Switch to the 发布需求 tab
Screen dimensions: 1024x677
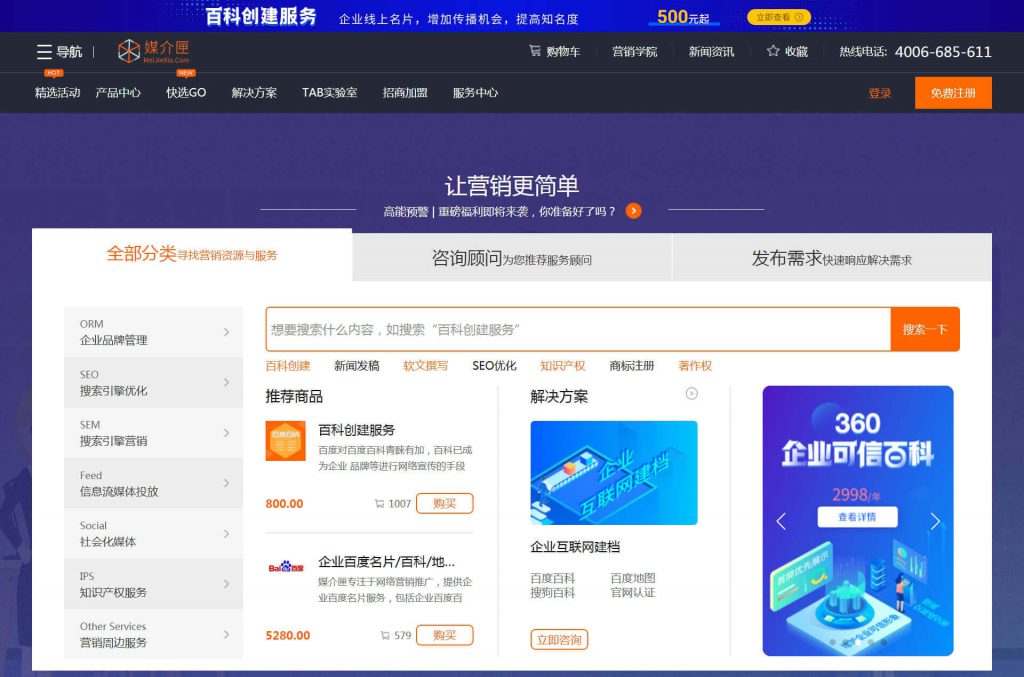(x=831, y=258)
